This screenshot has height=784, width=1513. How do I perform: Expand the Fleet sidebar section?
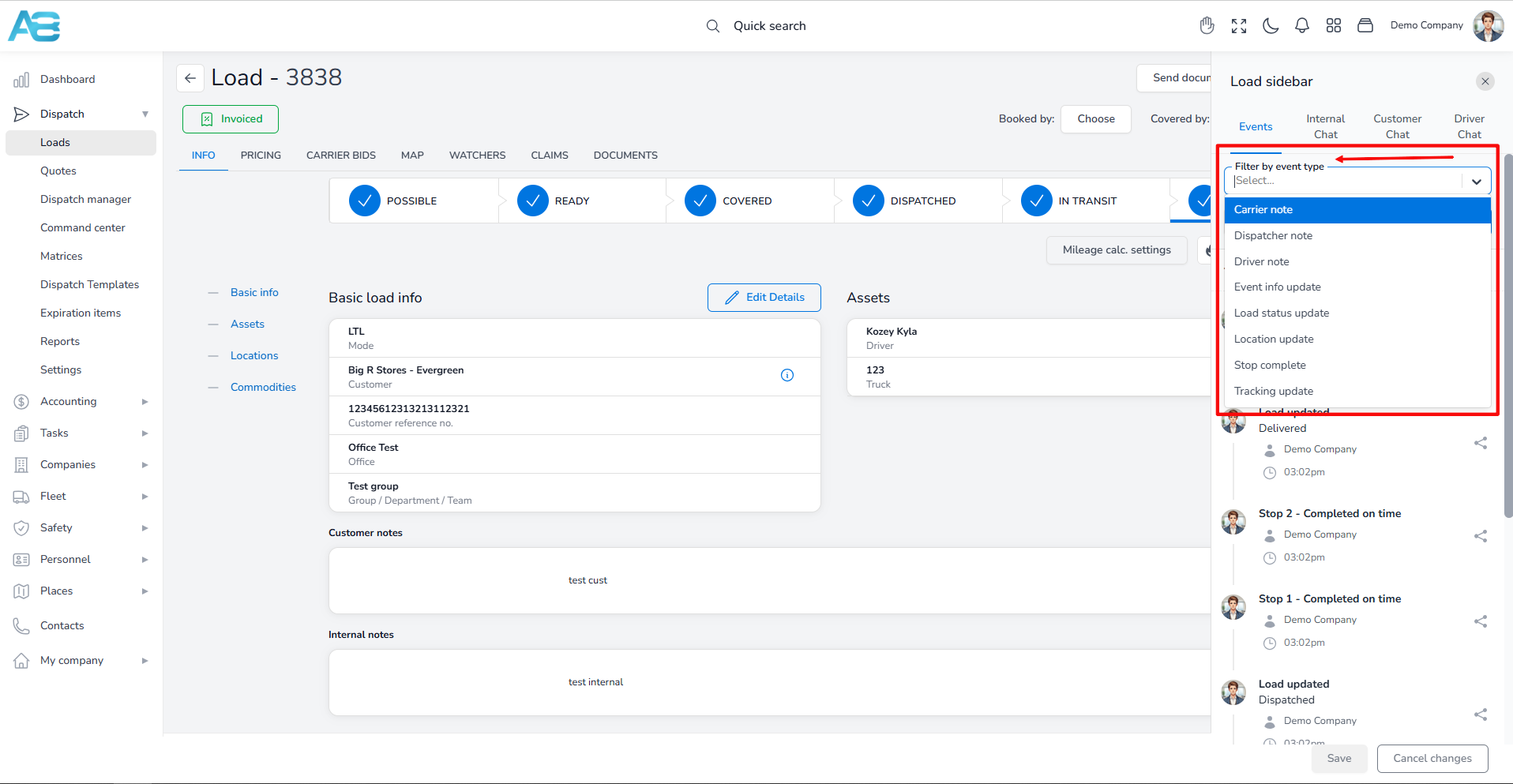(145, 497)
